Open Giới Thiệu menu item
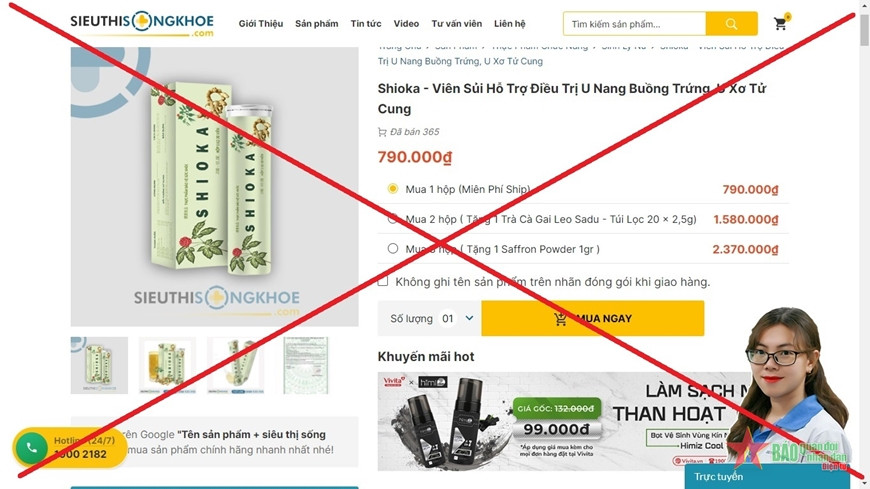The height and width of the screenshot is (489, 870). (x=261, y=24)
